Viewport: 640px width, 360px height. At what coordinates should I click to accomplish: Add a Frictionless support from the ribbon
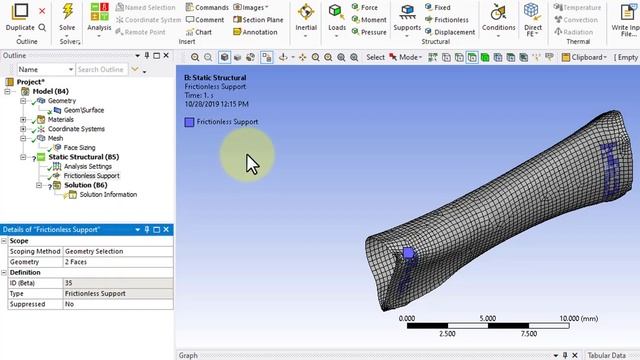pyautogui.click(x=447, y=20)
